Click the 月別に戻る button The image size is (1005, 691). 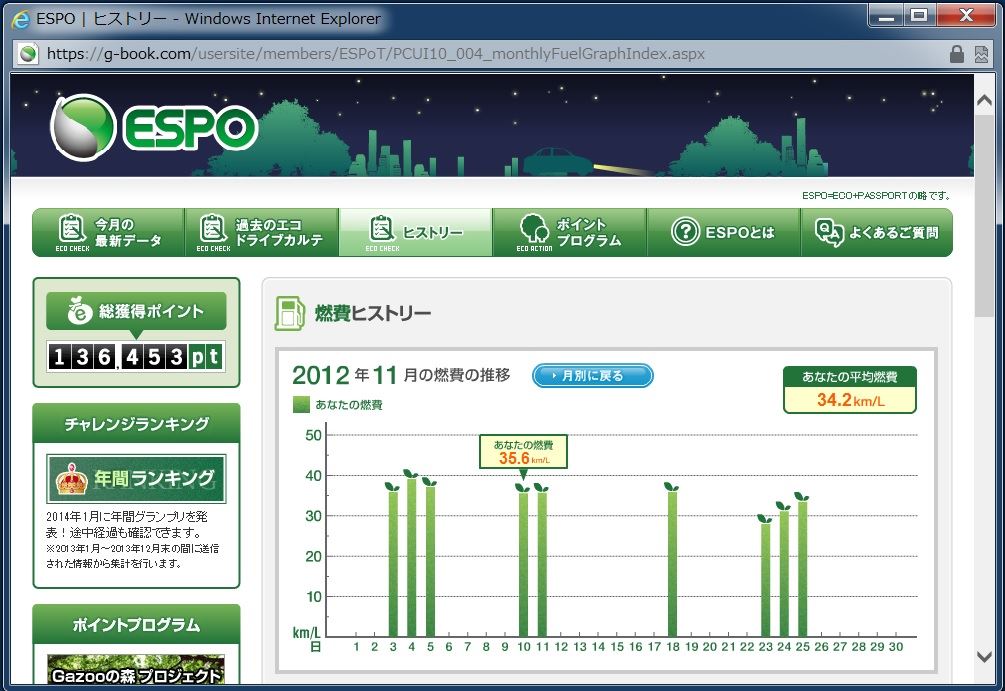(593, 376)
